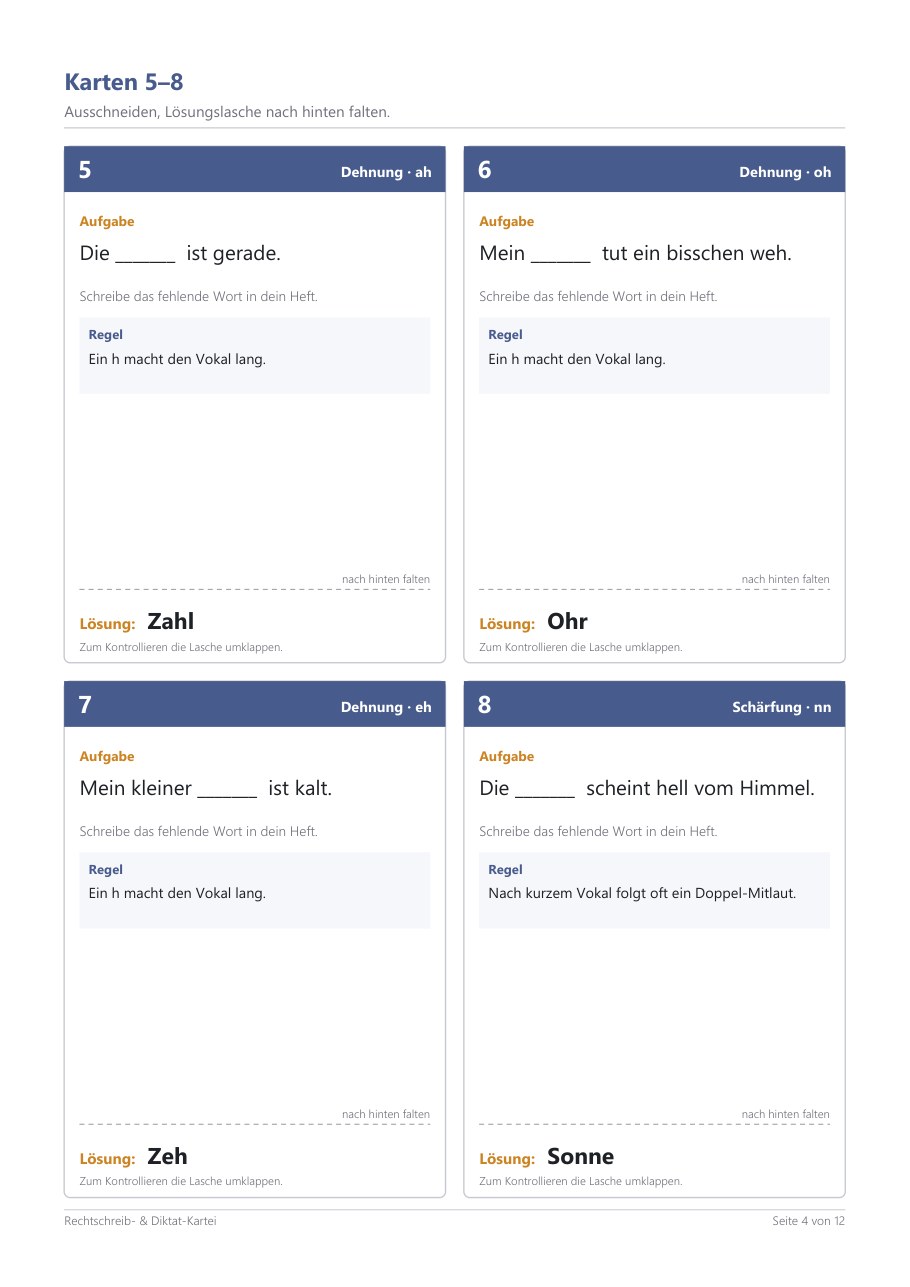
Task: Click 'nach hinten falten' on card 6
Action: pos(786,579)
